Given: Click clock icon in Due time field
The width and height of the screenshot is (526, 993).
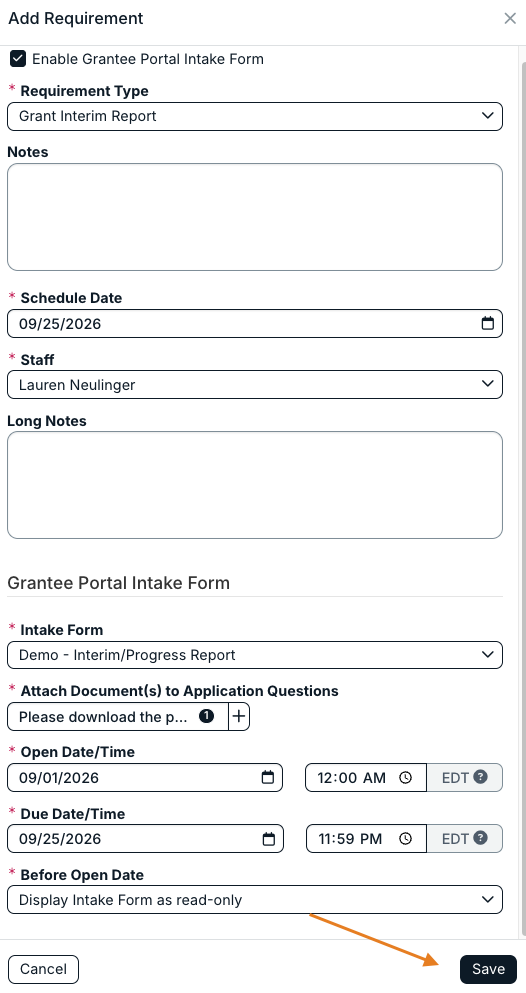Looking at the screenshot, I should click(x=405, y=839).
